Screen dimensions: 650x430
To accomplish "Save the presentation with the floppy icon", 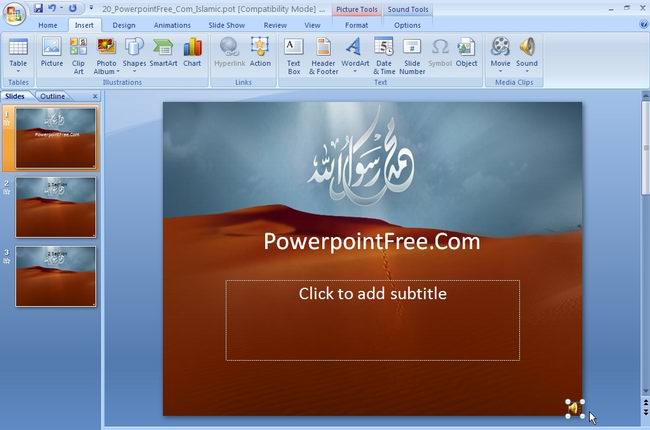I will (x=38, y=8).
